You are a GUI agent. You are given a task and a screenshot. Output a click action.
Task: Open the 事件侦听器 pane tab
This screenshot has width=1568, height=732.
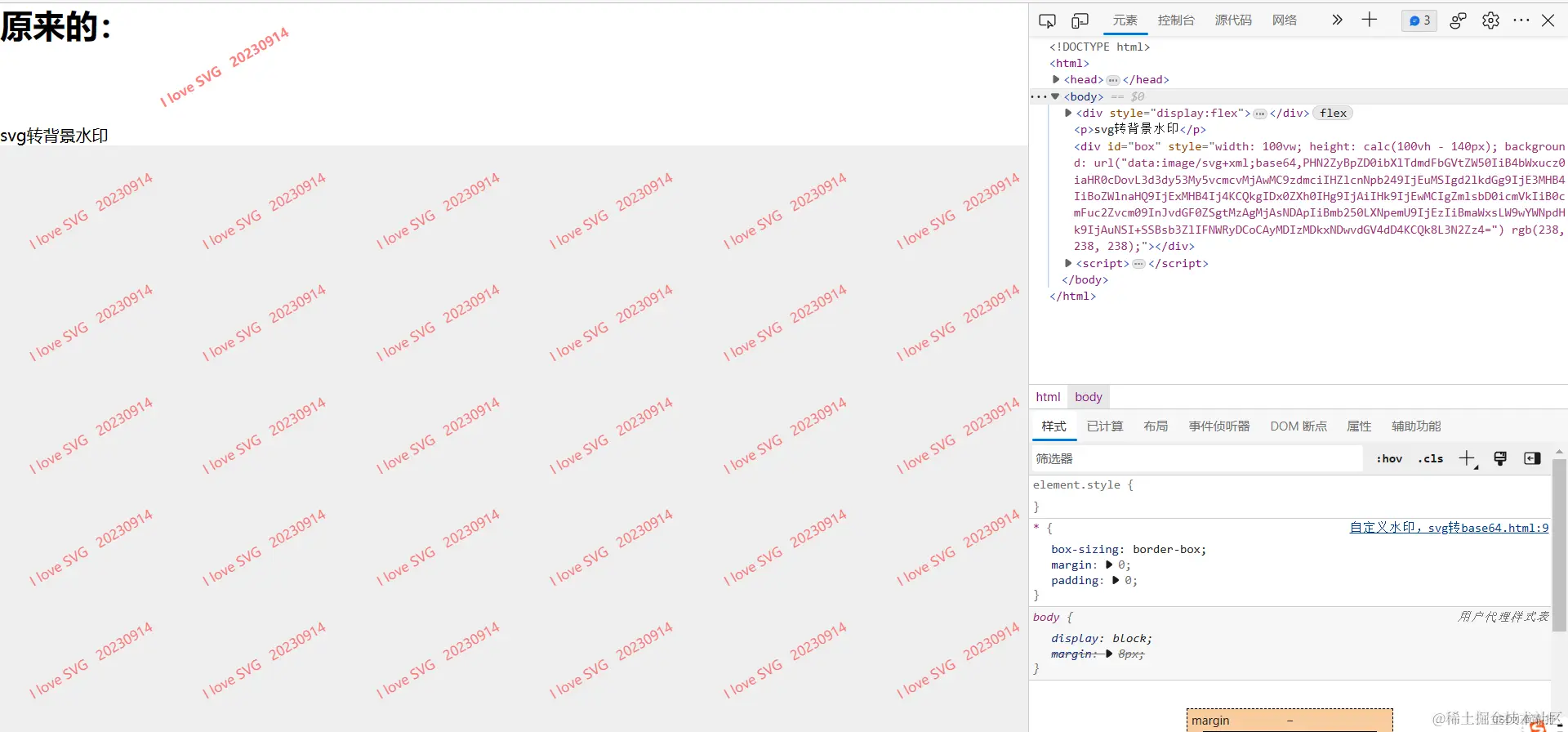pyautogui.click(x=1219, y=426)
